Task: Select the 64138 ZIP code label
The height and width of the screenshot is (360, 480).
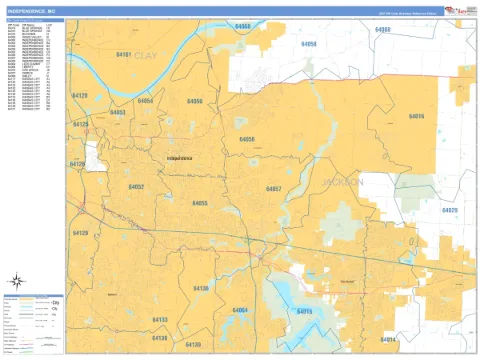Action: click(x=160, y=338)
